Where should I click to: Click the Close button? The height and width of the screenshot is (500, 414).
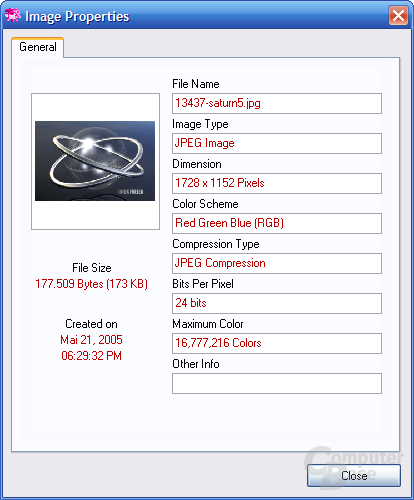click(x=354, y=475)
